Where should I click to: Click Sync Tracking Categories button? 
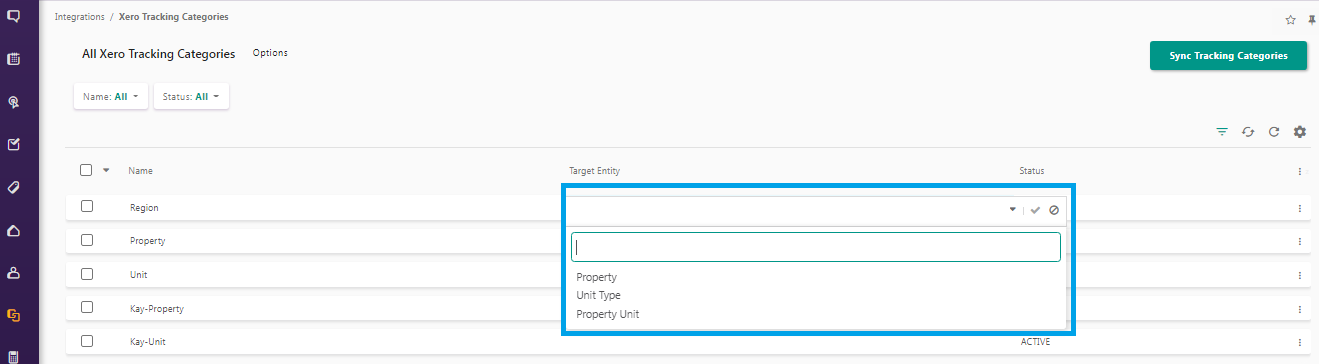pos(1228,56)
